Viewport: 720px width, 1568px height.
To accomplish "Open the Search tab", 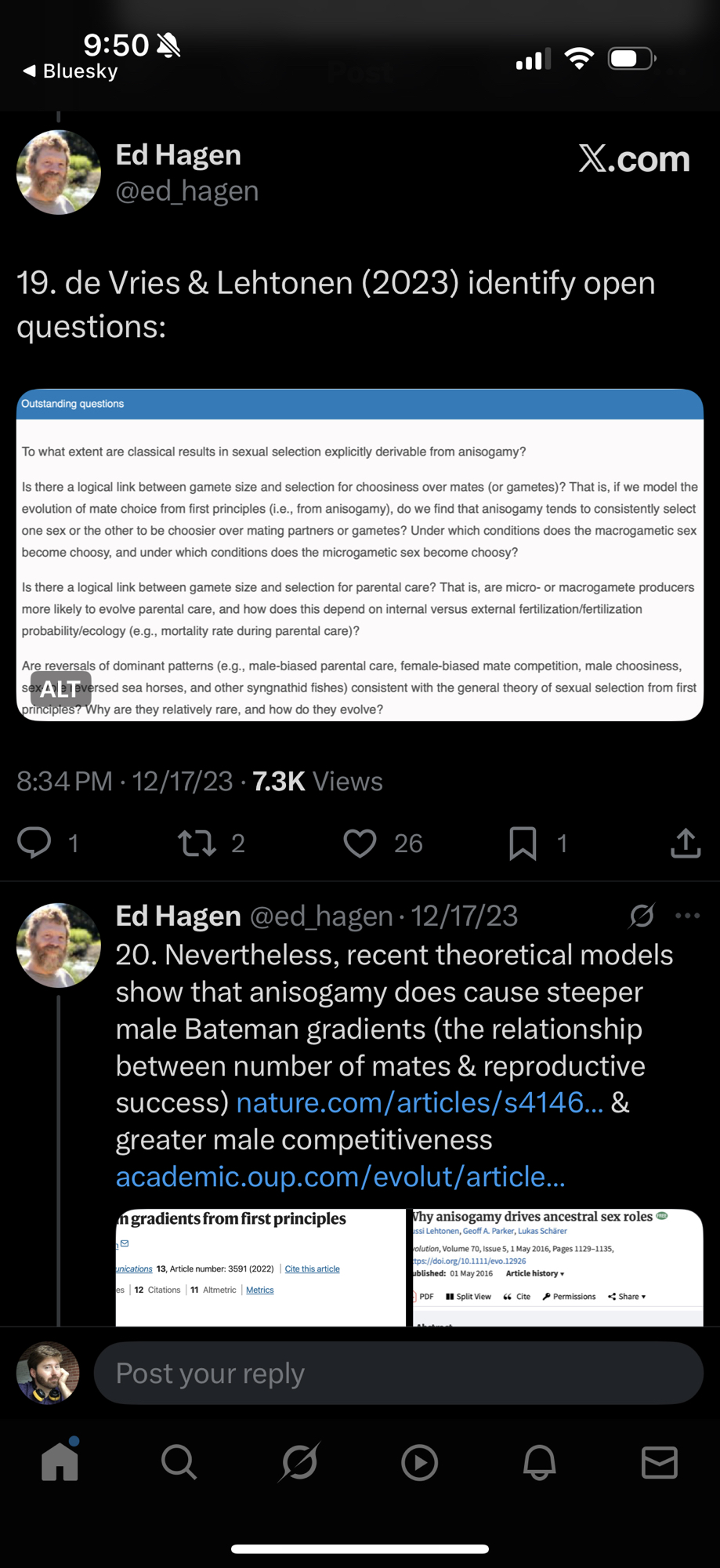I will pyautogui.click(x=179, y=1462).
